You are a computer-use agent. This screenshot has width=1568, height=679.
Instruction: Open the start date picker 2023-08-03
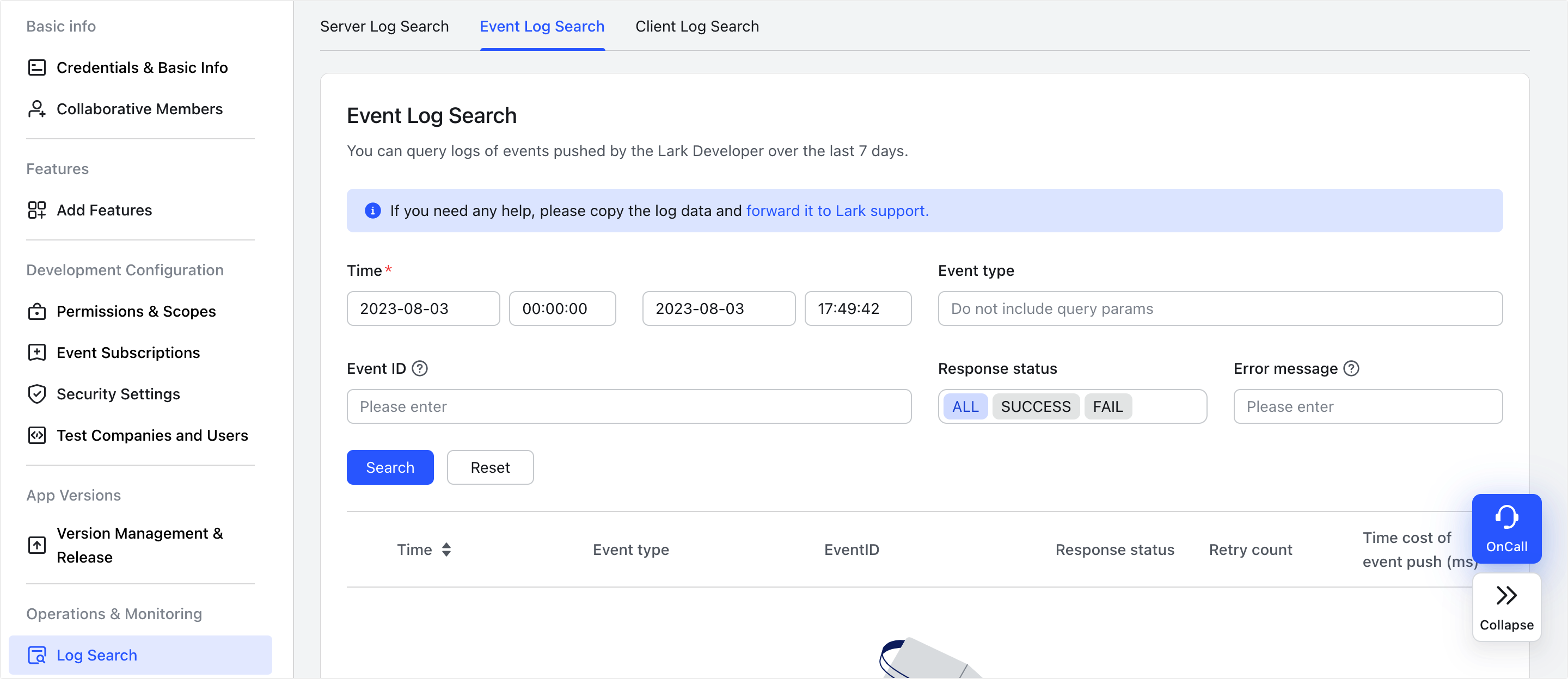[423, 308]
